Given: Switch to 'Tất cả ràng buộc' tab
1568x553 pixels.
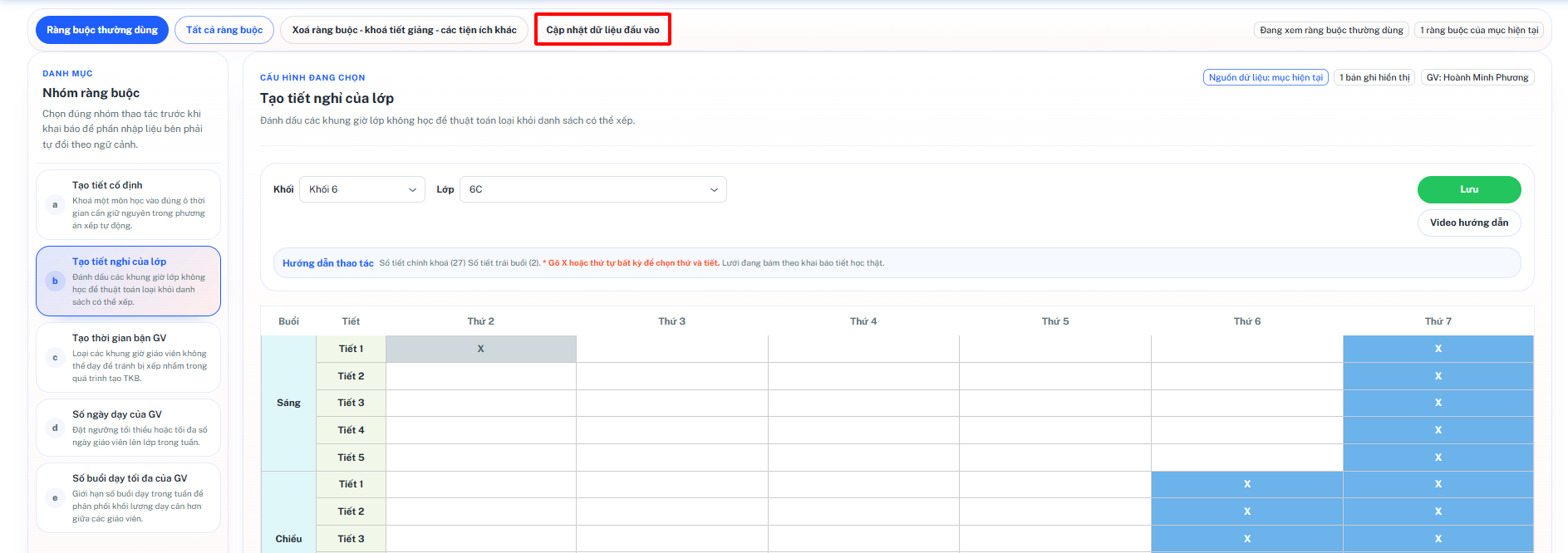Looking at the screenshot, I should (224, 30).
